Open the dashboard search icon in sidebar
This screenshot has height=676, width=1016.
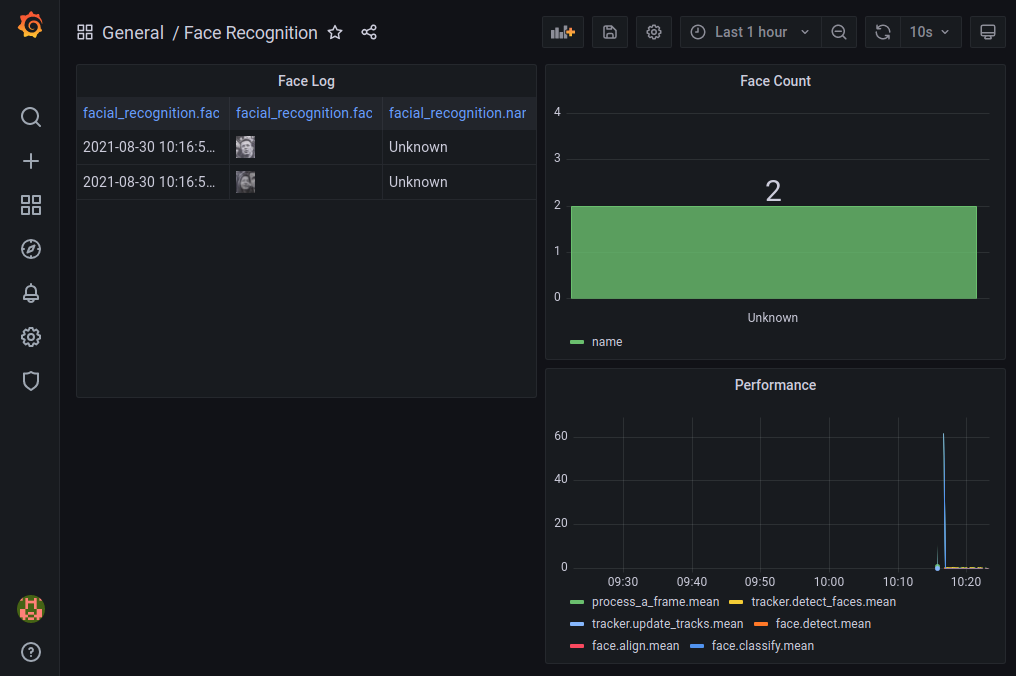point(30,117)
